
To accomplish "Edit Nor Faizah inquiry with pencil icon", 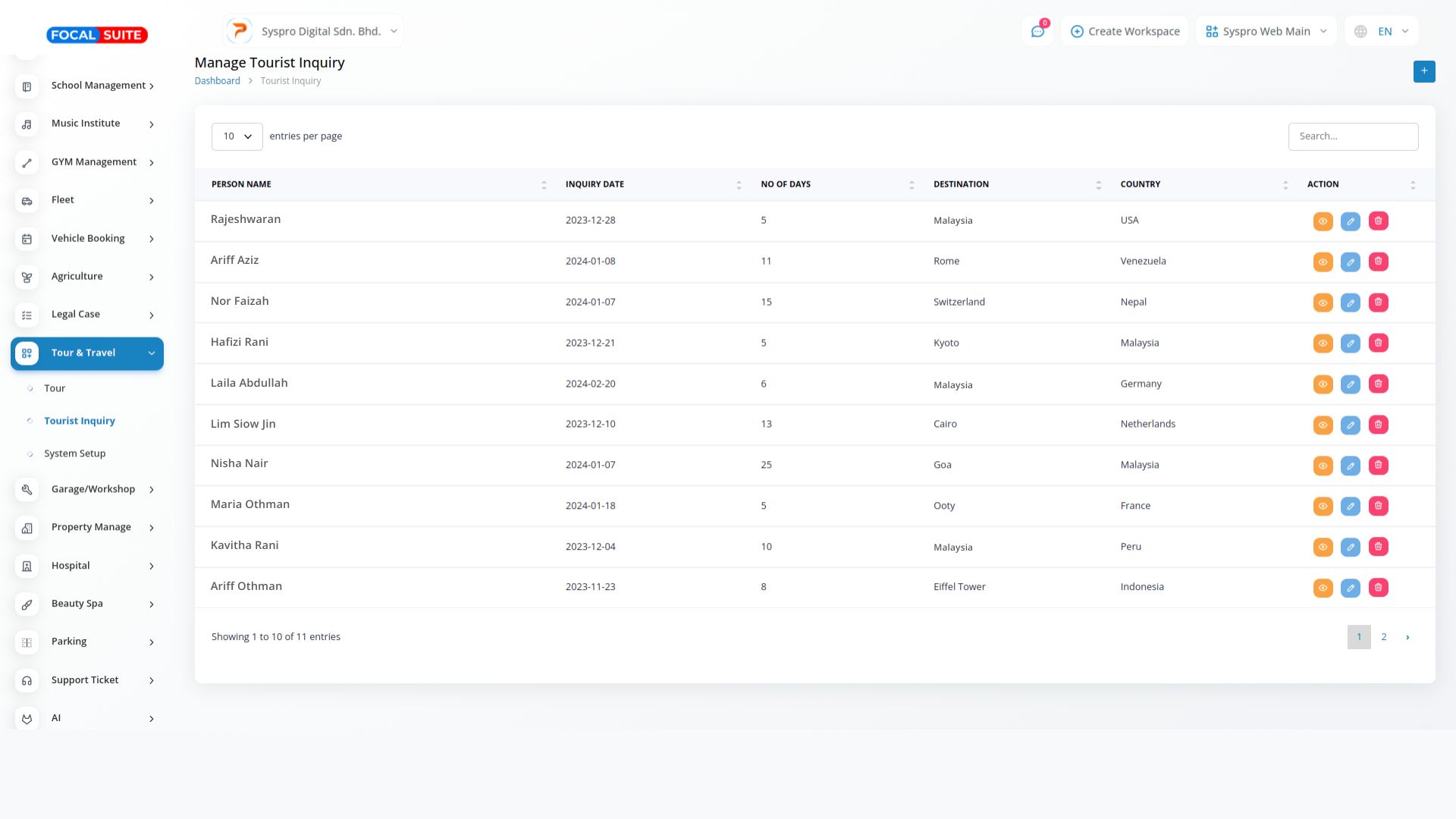I will point(1350,303).
